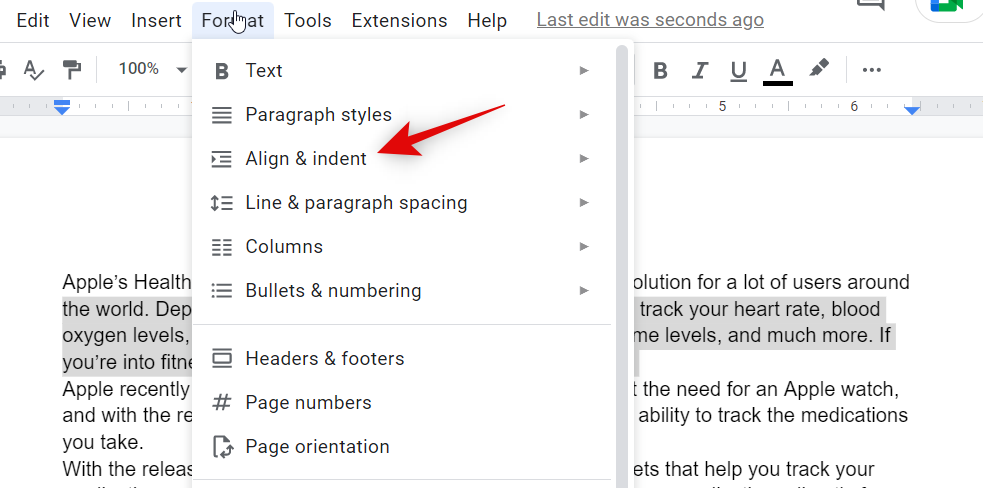This screenshot has height=488, width=983.
Task: Open the three-dot more options toolbar icon
Action: 872,70
